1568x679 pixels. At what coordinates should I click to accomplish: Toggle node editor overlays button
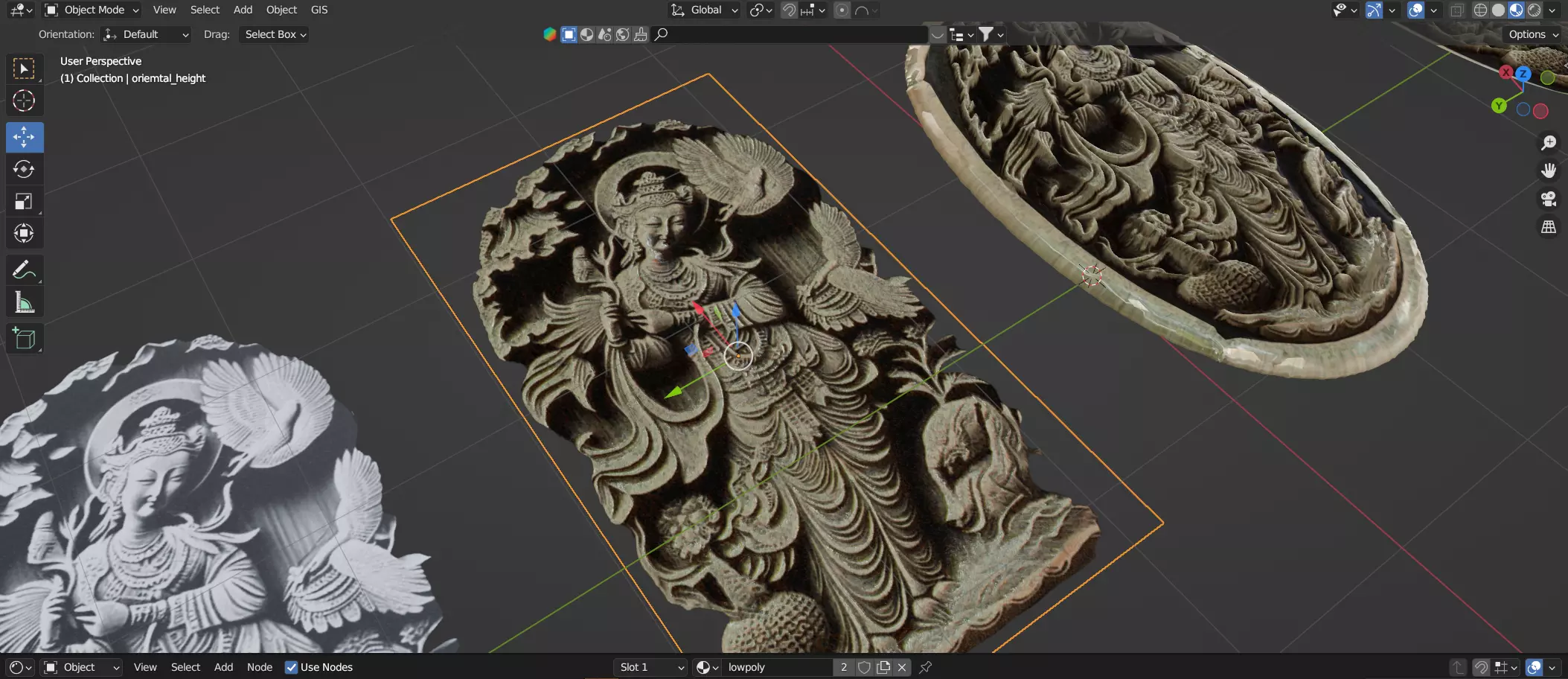[x=1534, y=667]
